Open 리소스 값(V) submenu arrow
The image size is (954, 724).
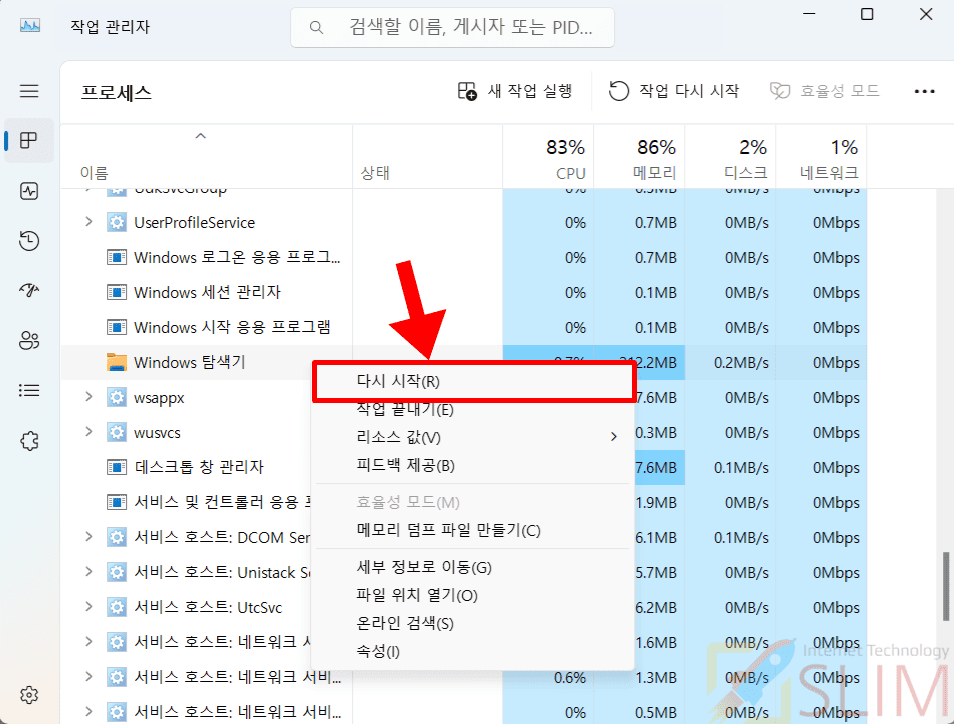pyautogui.click(x=613, y=437)
